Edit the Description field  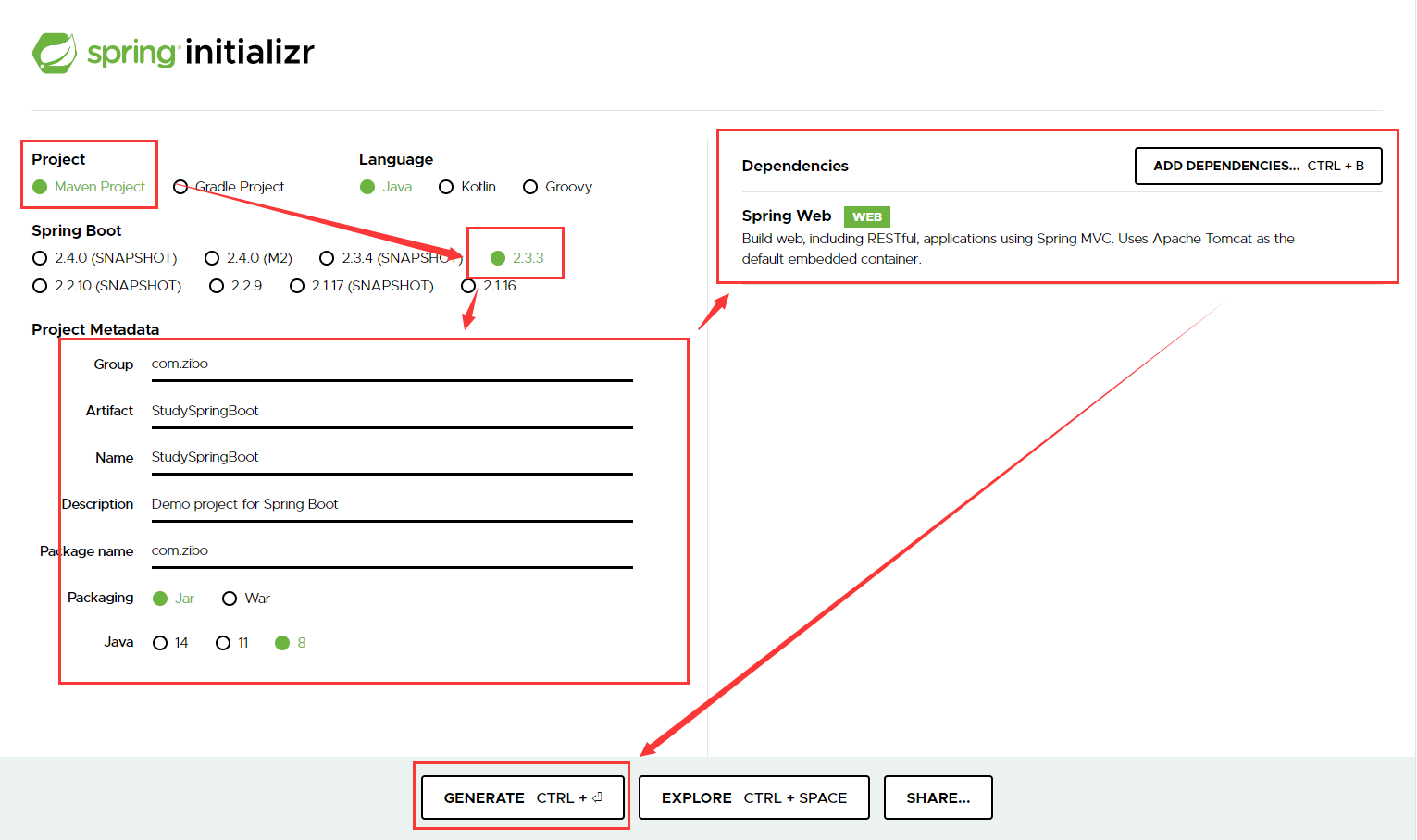click(392, 504)
